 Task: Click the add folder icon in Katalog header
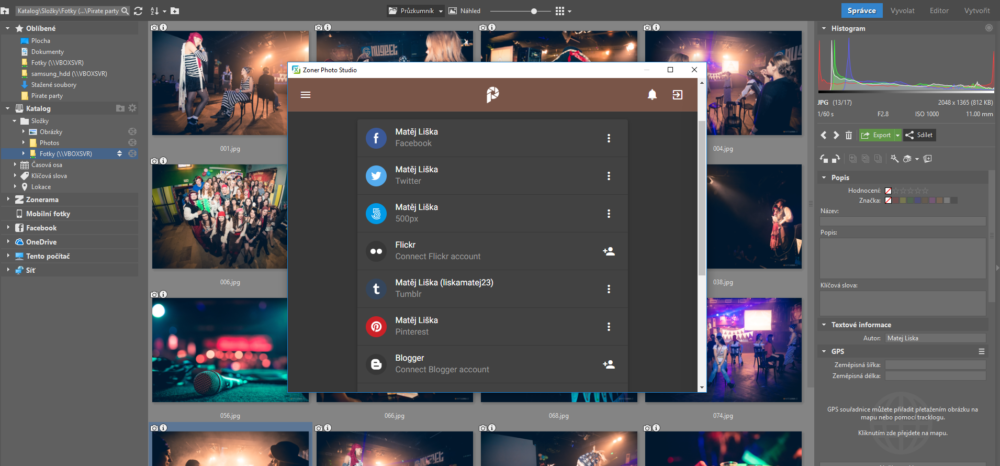coord(120,108)
